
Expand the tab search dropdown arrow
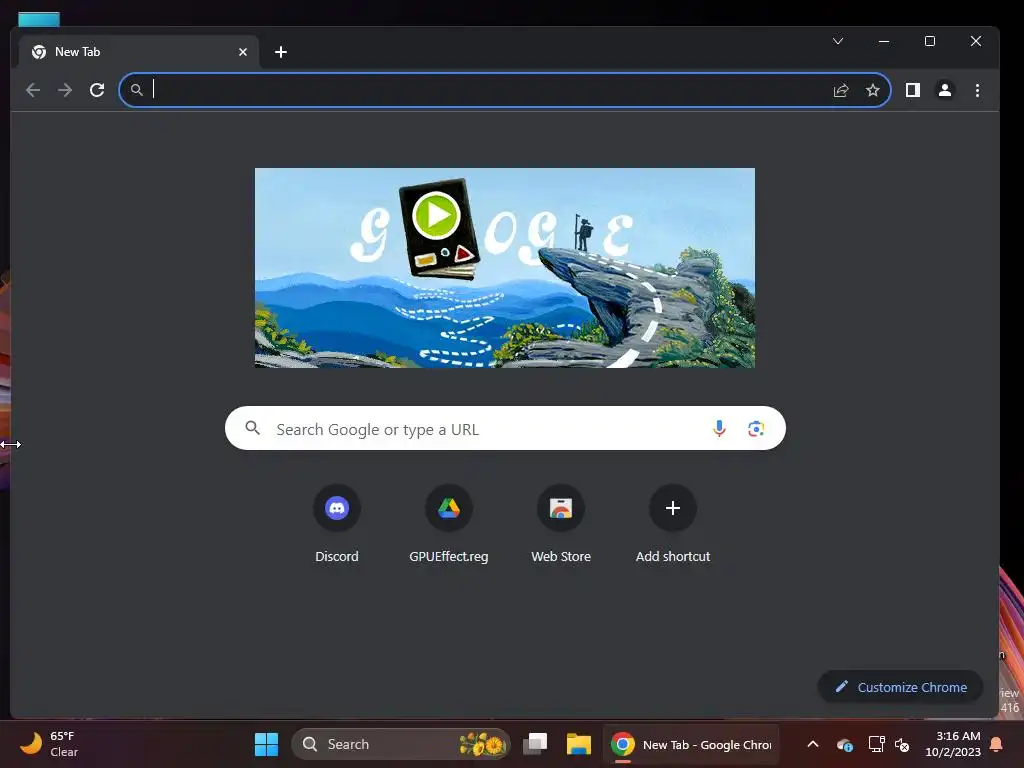click(x=838, y=41)
